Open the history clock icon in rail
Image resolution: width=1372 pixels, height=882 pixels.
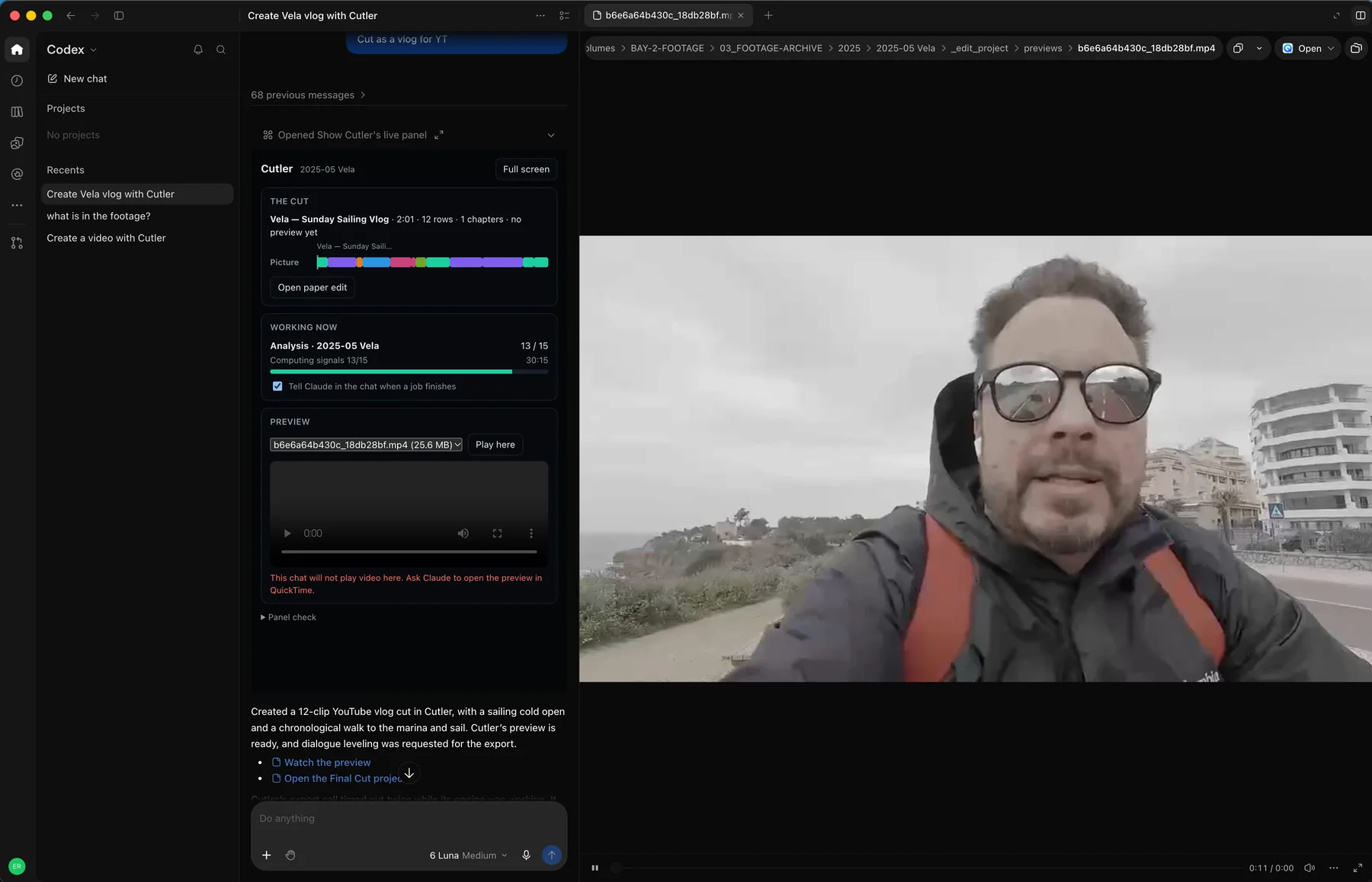pyautogui.click(x=17, y=81)
